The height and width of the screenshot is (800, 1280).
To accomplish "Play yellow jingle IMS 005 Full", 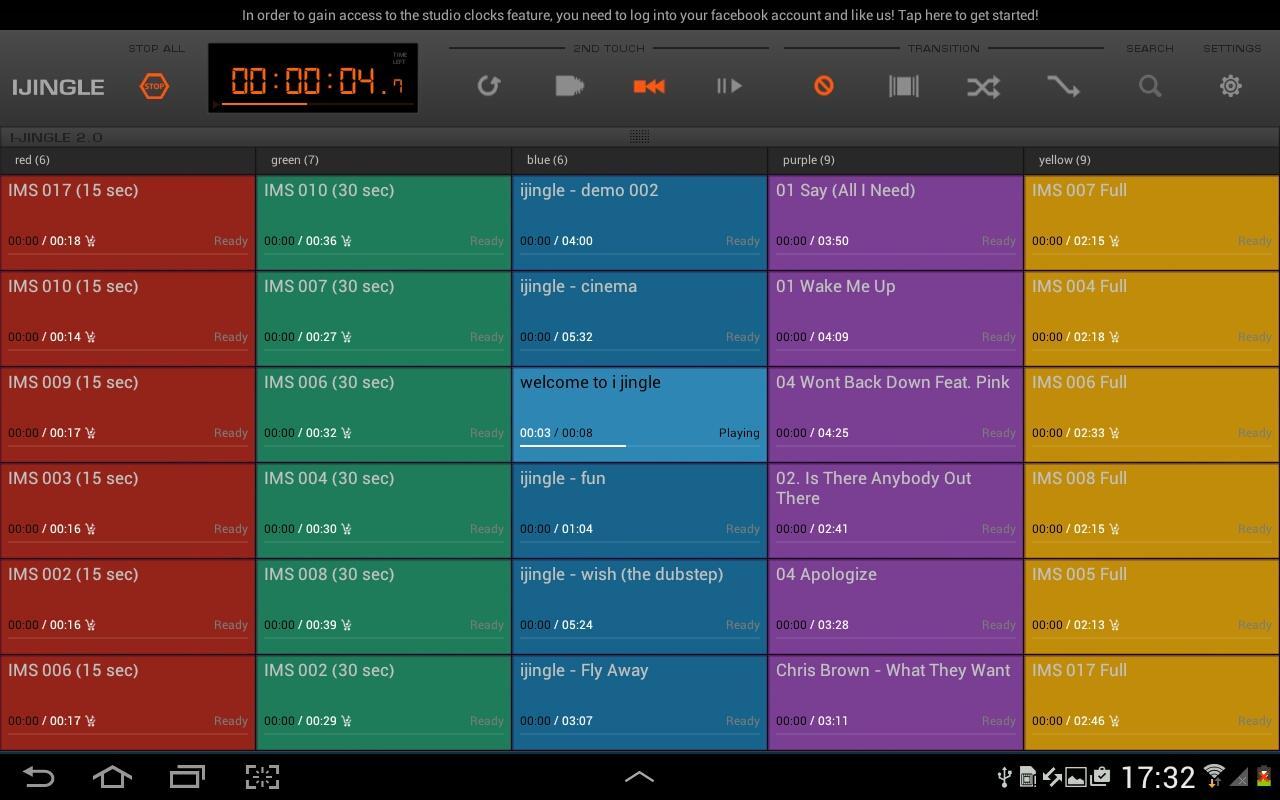I will coord(1152,606).
